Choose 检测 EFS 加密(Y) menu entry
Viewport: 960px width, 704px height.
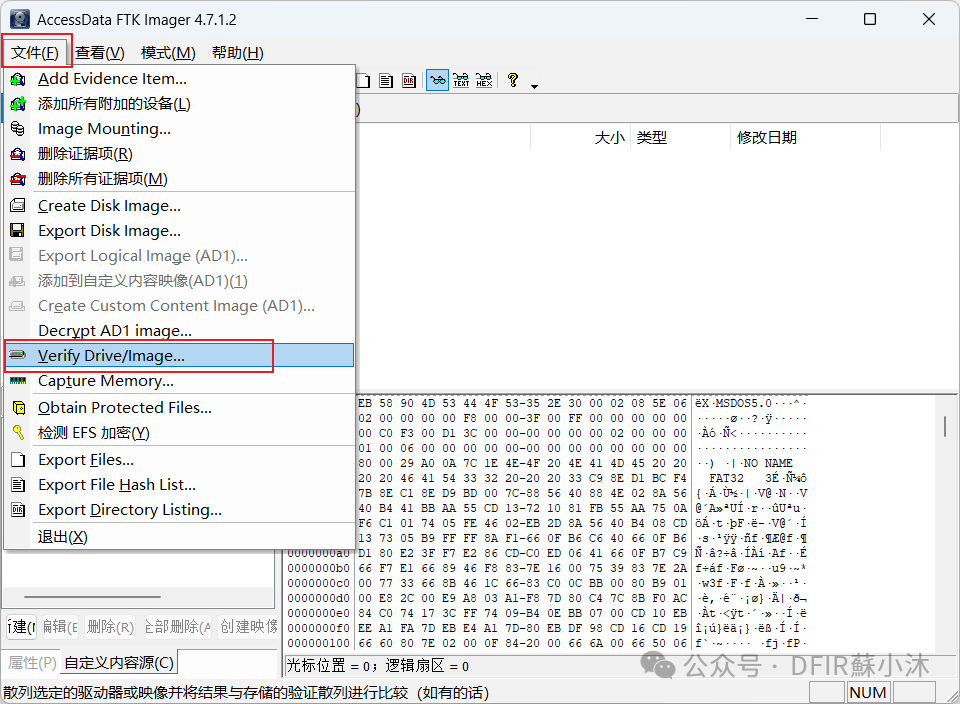pos(179,433)
